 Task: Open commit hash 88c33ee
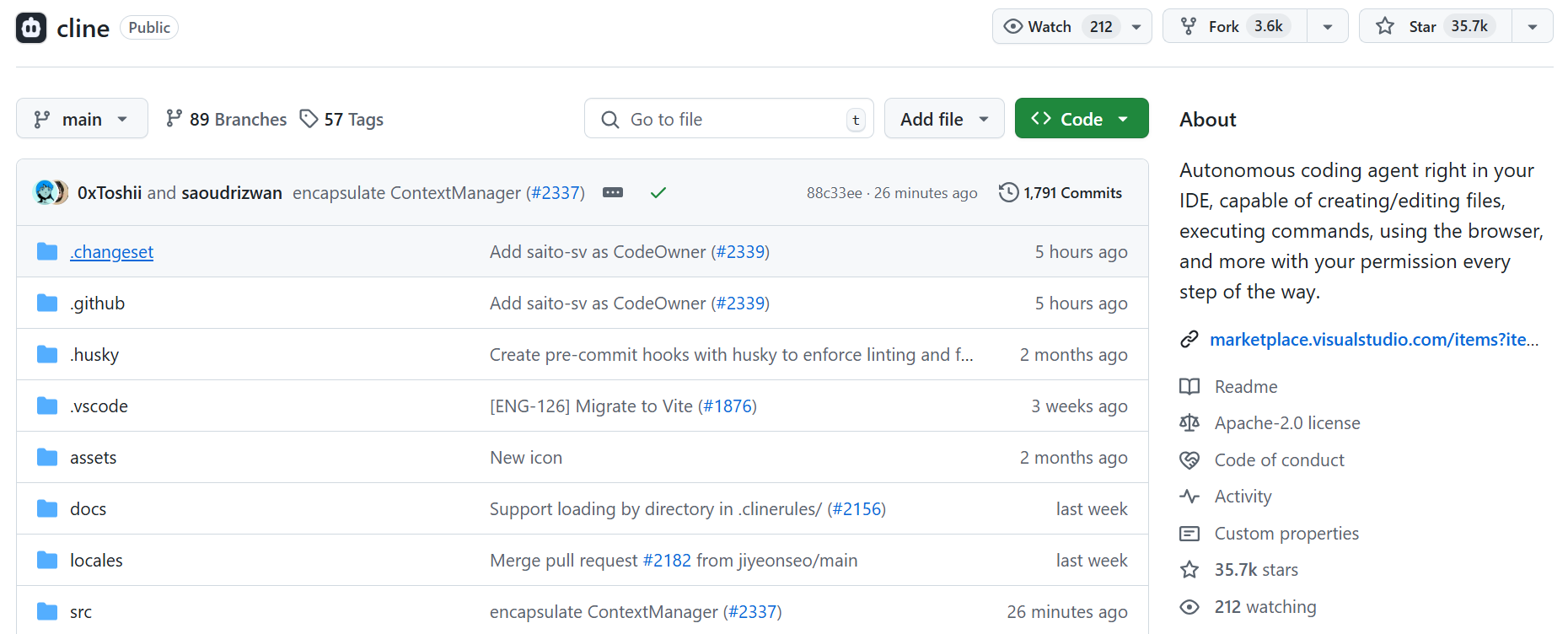pos(835,193)
